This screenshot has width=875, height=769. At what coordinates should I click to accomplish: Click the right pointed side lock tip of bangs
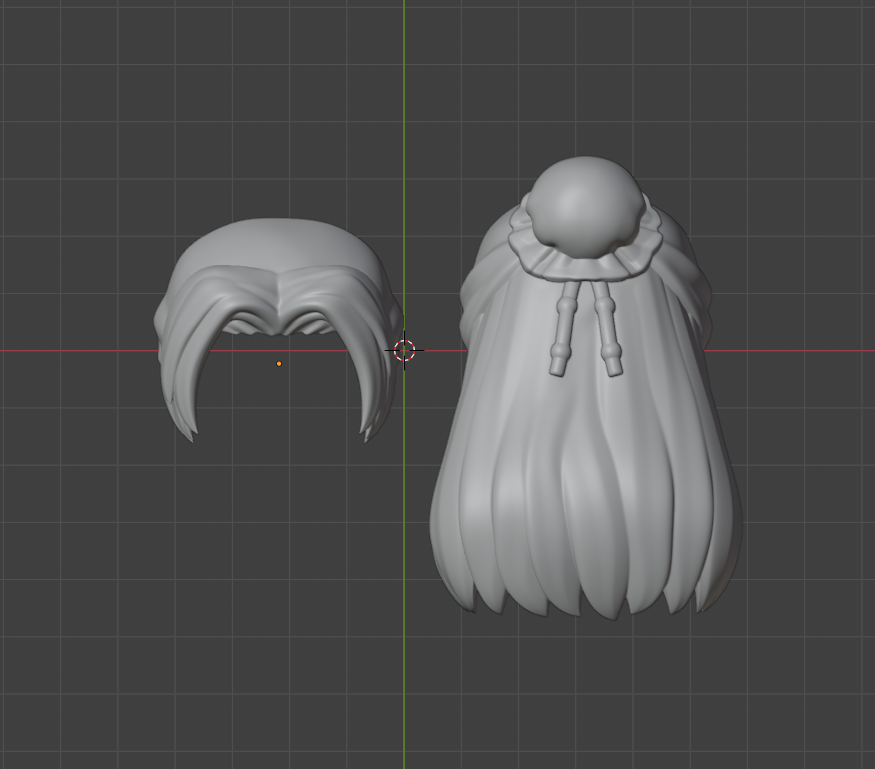[368, 430]
